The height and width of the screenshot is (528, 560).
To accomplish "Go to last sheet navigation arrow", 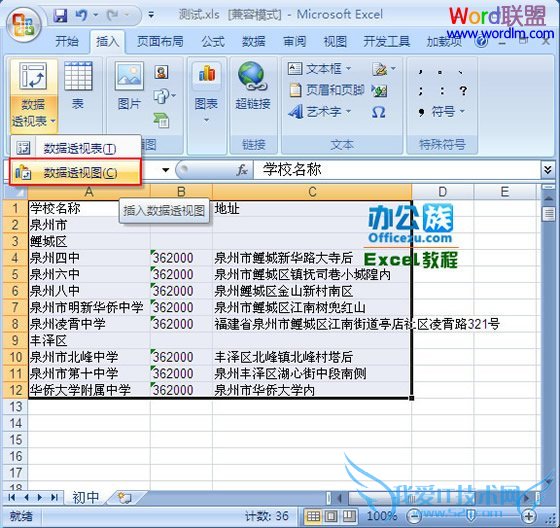I will 54,497.
